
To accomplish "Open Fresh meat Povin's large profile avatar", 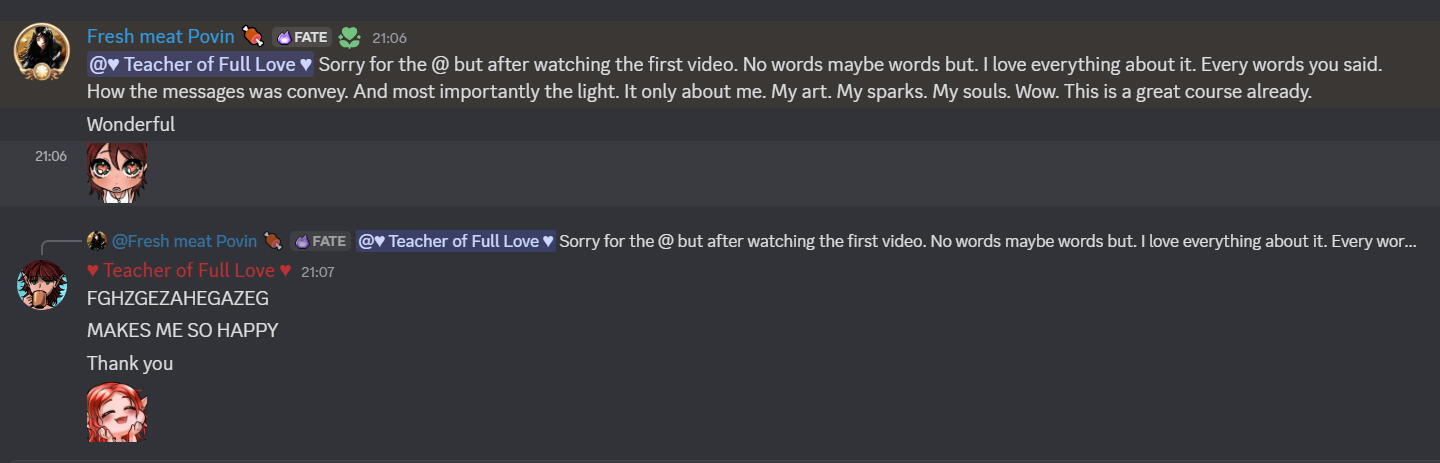I will coord(41,53).
